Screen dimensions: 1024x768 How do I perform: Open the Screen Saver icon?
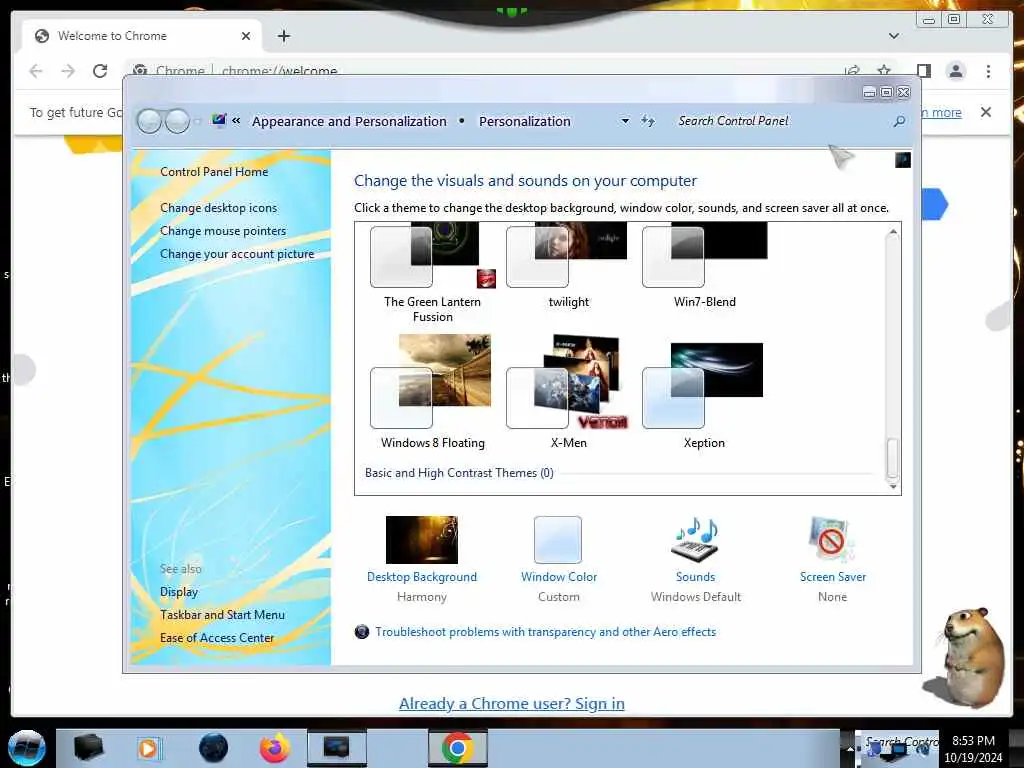[x=831, y=540]
